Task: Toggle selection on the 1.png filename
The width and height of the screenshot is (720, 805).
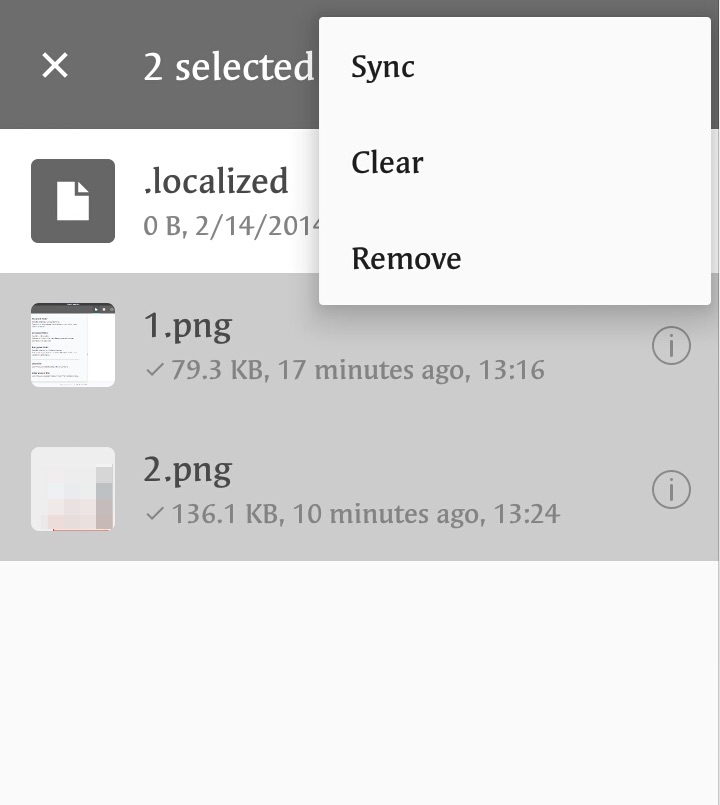Action: tap(188, 325)
